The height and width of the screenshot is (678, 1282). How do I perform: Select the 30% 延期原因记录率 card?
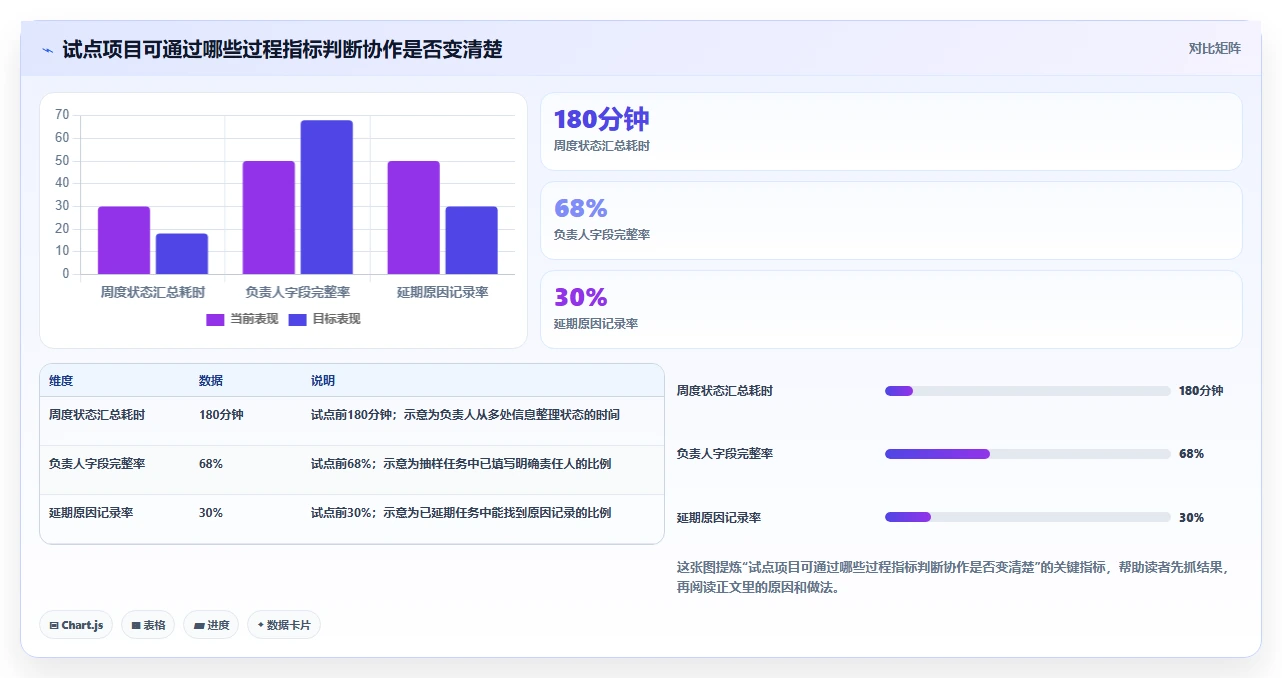click(x=891, y=309)
